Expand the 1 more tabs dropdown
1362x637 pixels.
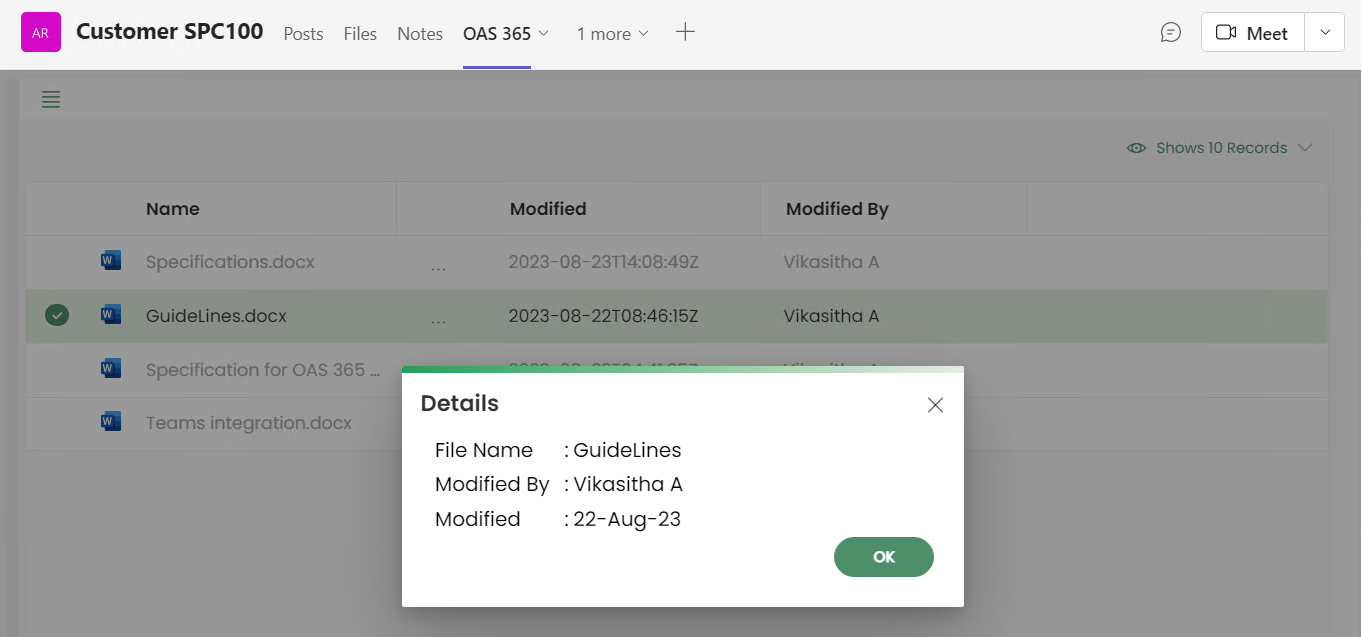pyautogui.click(x=612, y=34)
